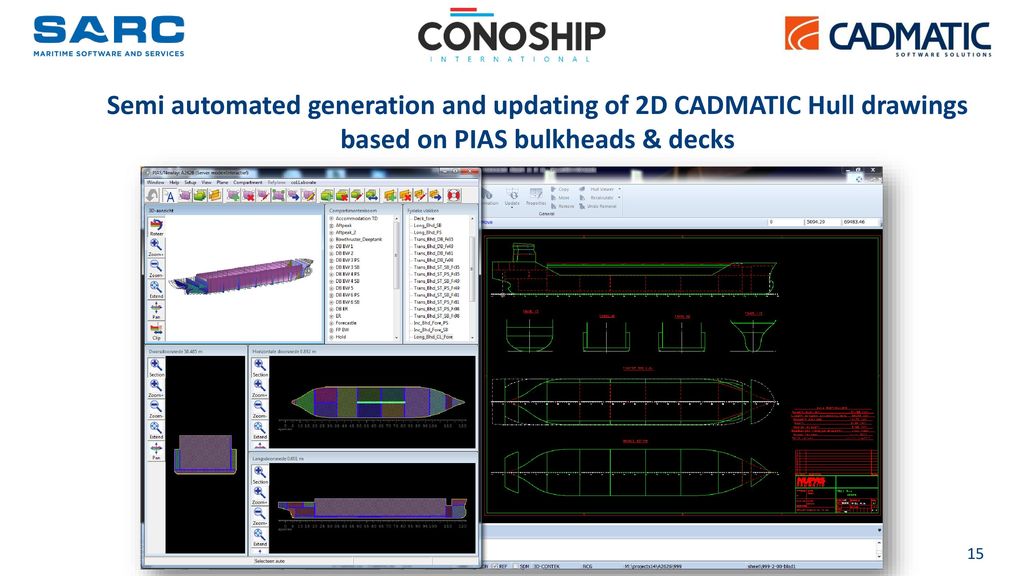Open the Window menu in PIAS
The width and height of the screenshot is (1024, 576).
pyautogui.click(x=155, y=182)
